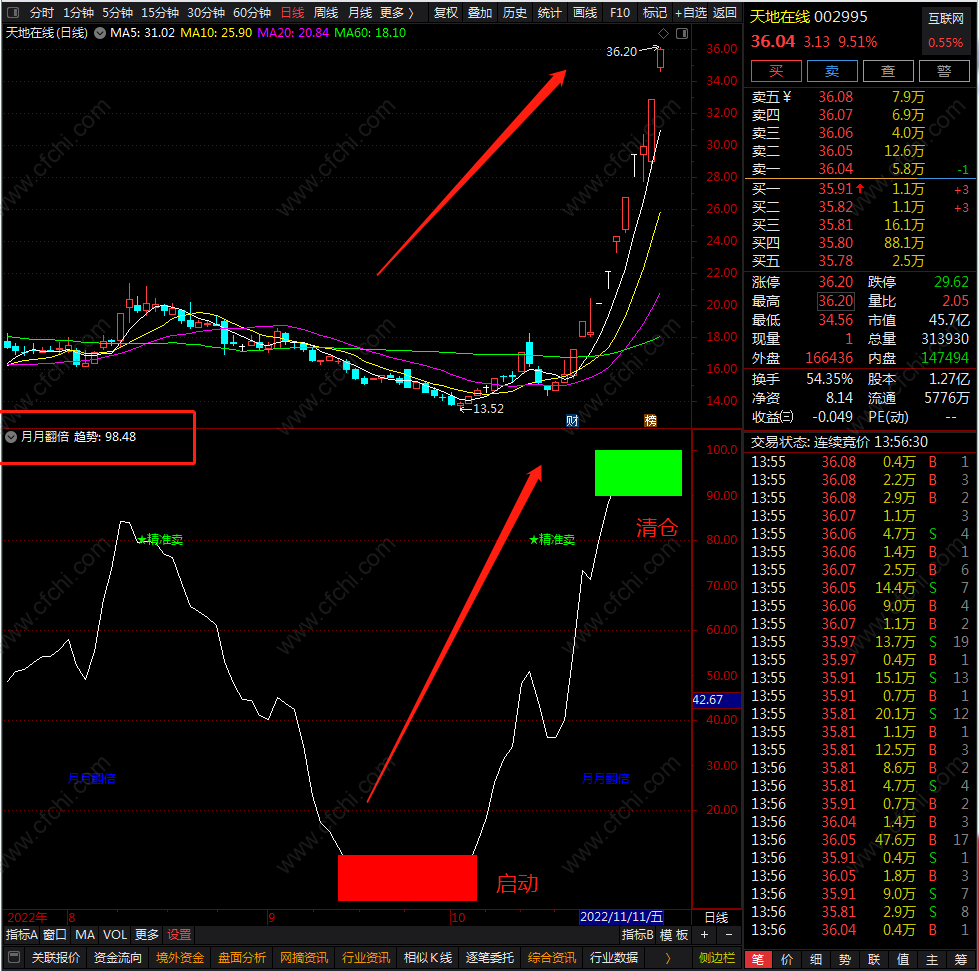Image resolution: width=979 pixels, height=971 pixels.
Task: Open the 细 detail tab
Action: (x=816, y=959)
